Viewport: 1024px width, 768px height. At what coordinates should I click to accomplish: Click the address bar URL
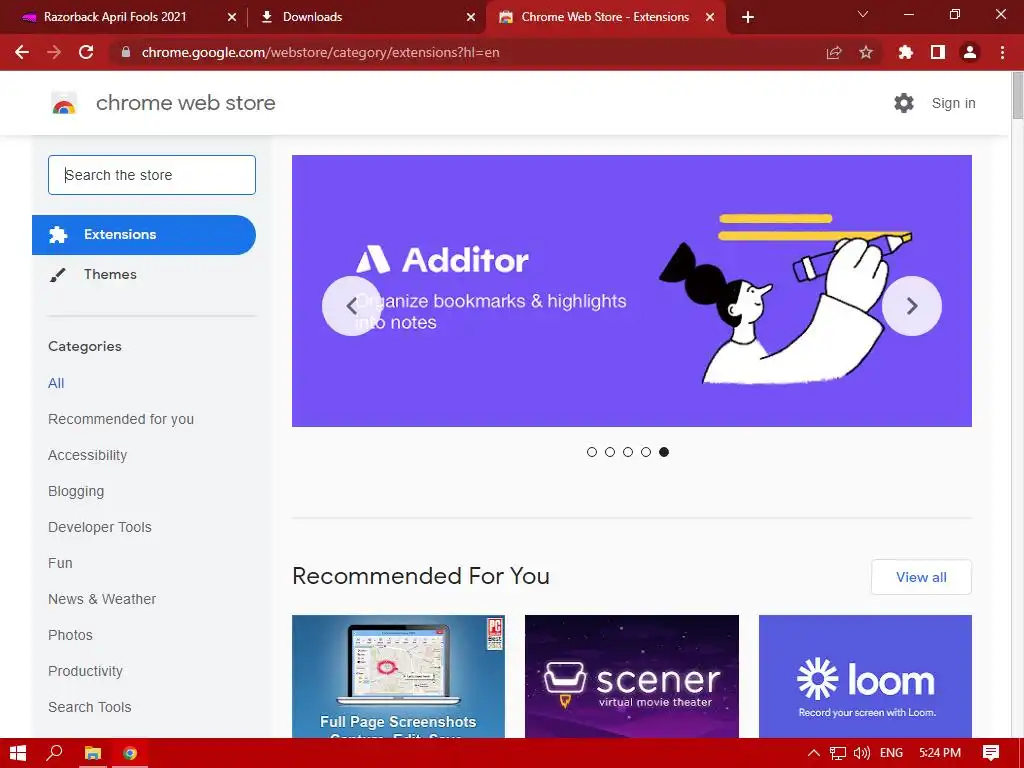320,52
